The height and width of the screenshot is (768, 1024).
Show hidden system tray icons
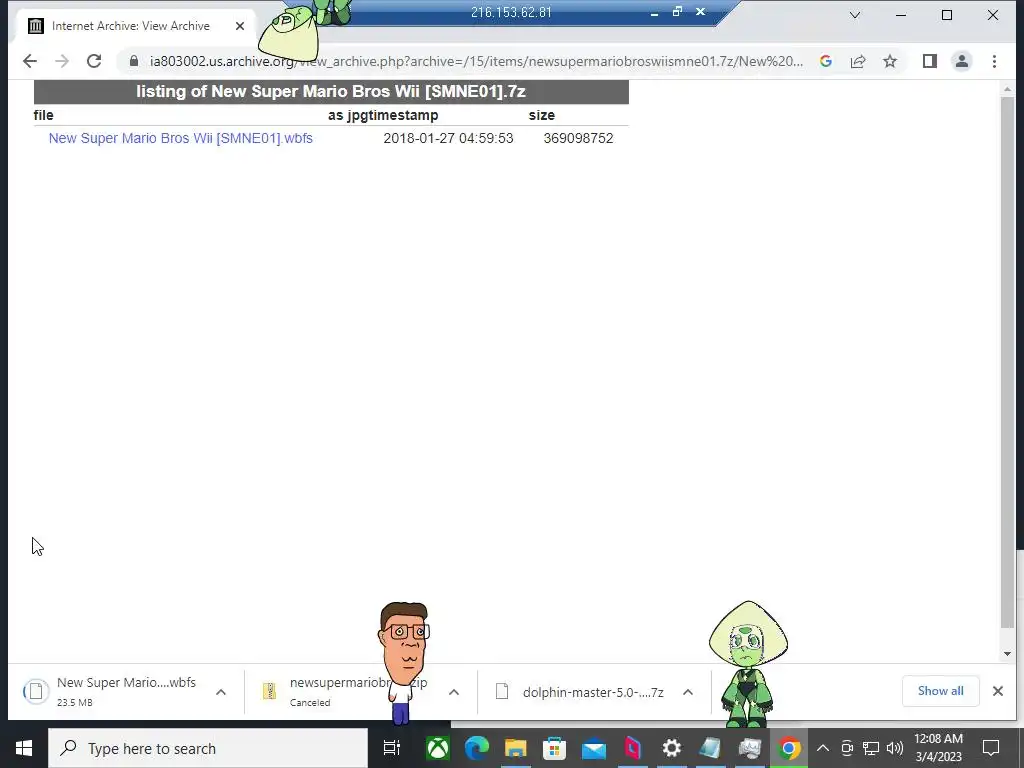coord(823,748)
